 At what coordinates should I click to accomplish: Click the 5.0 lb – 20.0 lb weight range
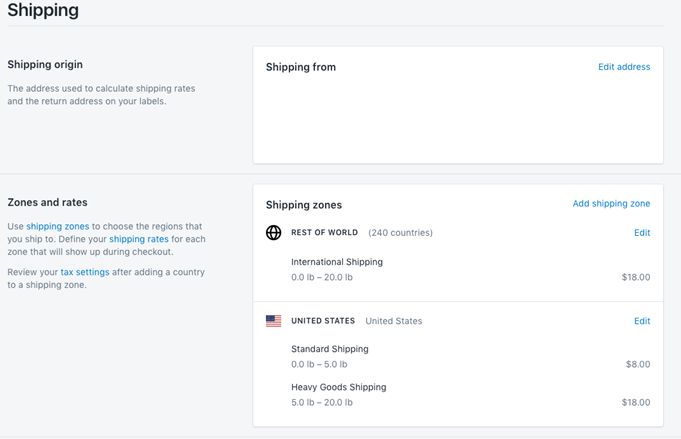click(322, 403)
